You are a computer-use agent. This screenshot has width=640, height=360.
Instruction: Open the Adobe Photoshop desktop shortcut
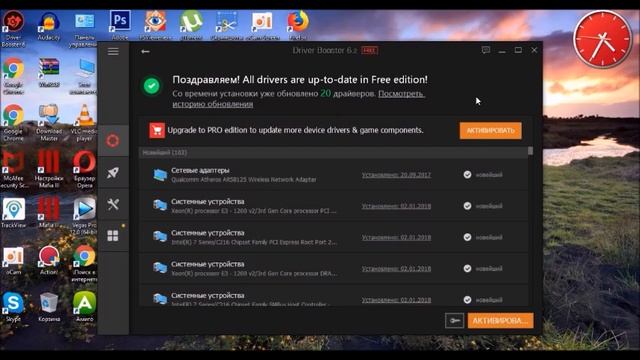[x=120, y=25]
